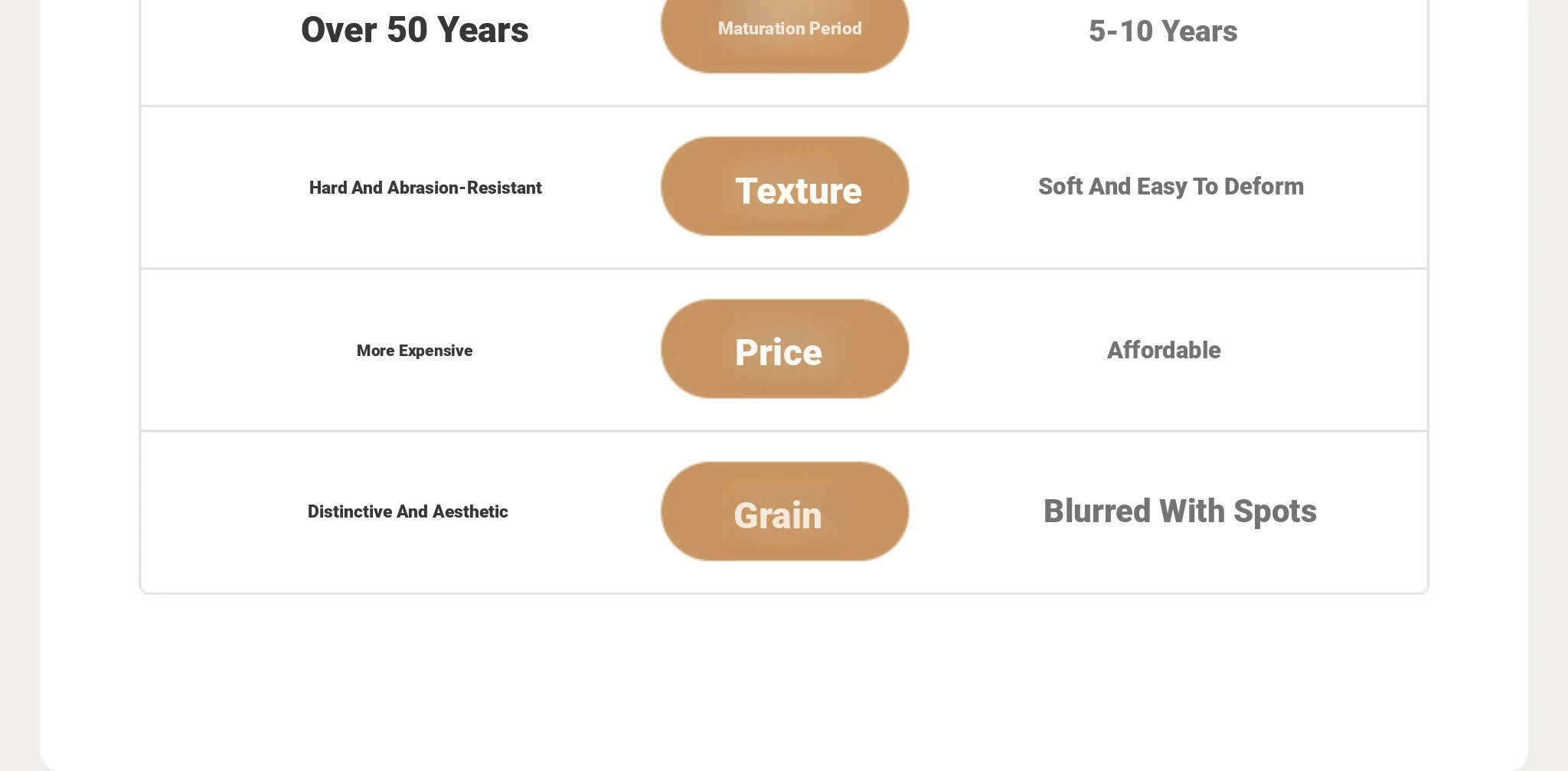Click the gray page margin on the left
1568x771 pixels.
click(19, 383)
